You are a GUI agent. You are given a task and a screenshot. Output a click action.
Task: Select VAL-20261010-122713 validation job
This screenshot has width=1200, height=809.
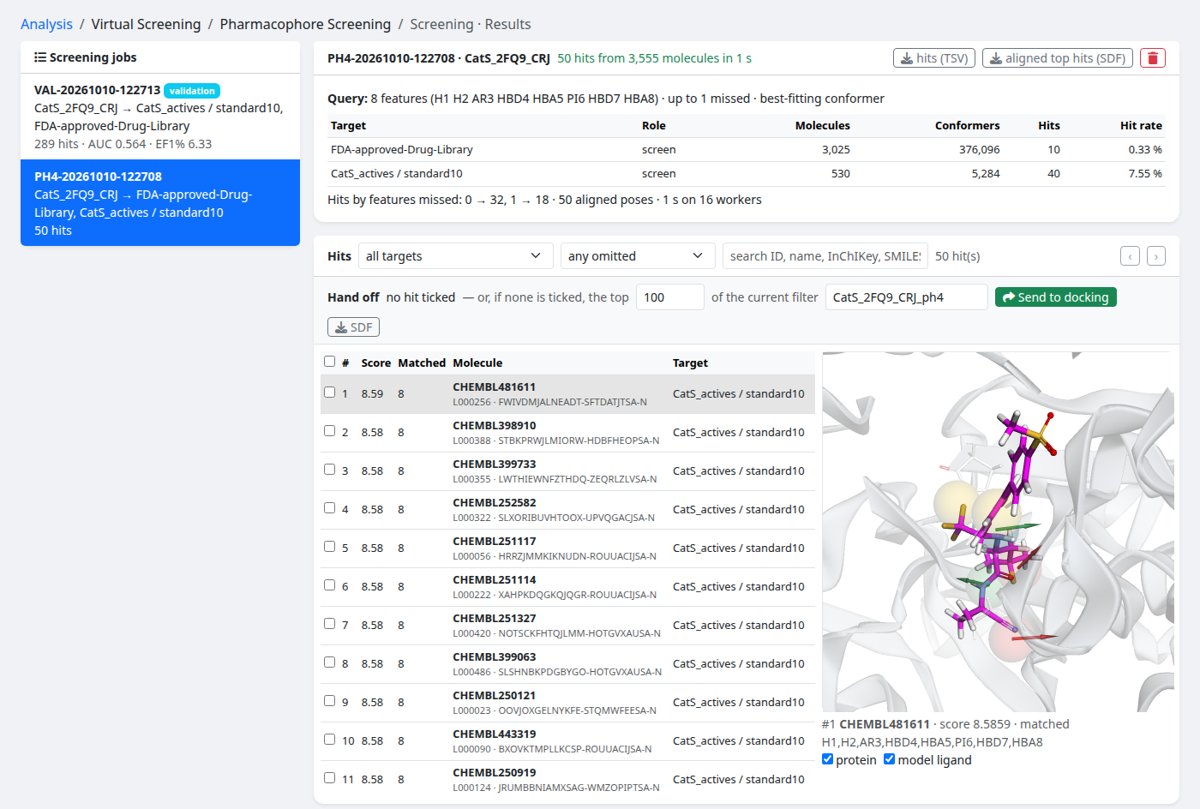point(160,117)
